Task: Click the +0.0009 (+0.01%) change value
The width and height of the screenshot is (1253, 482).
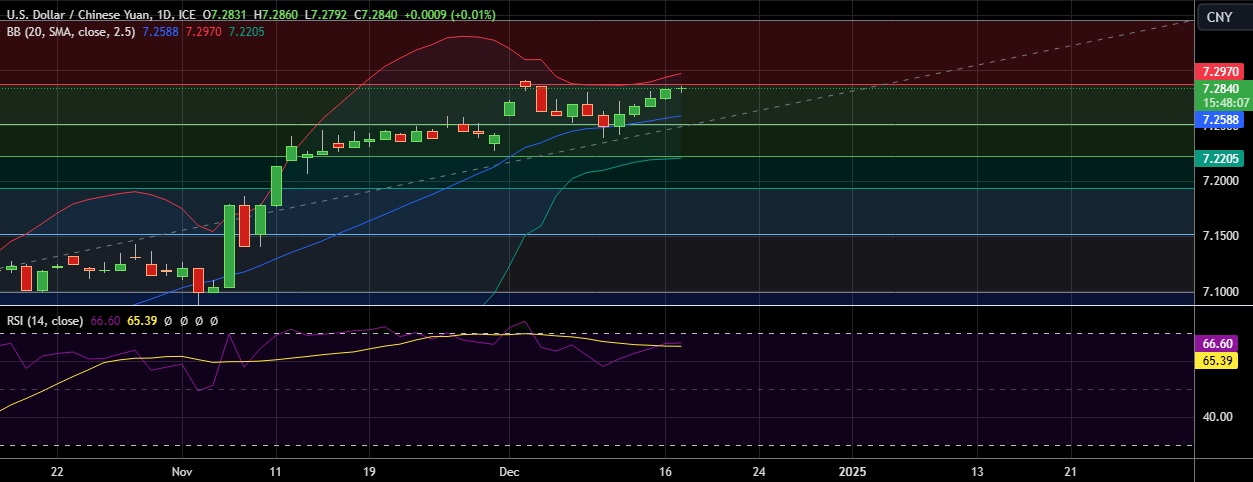Action: (x=449, y=15)
